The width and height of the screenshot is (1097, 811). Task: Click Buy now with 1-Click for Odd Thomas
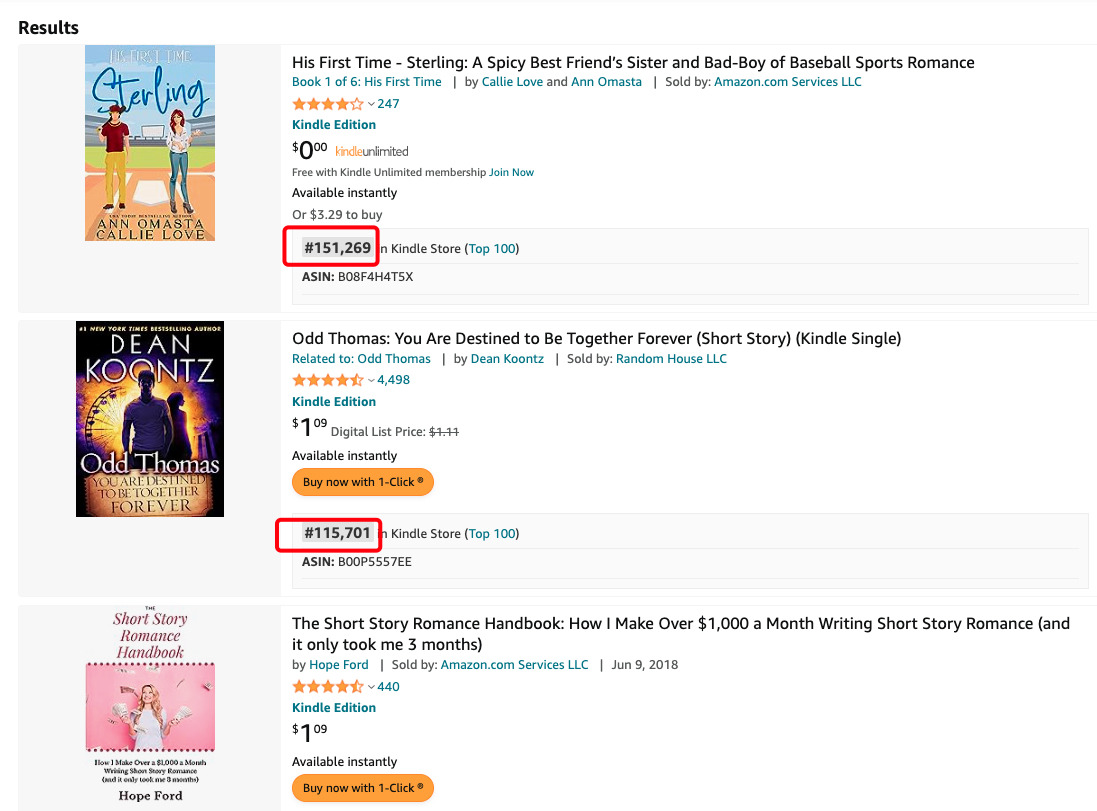(363, 482)
